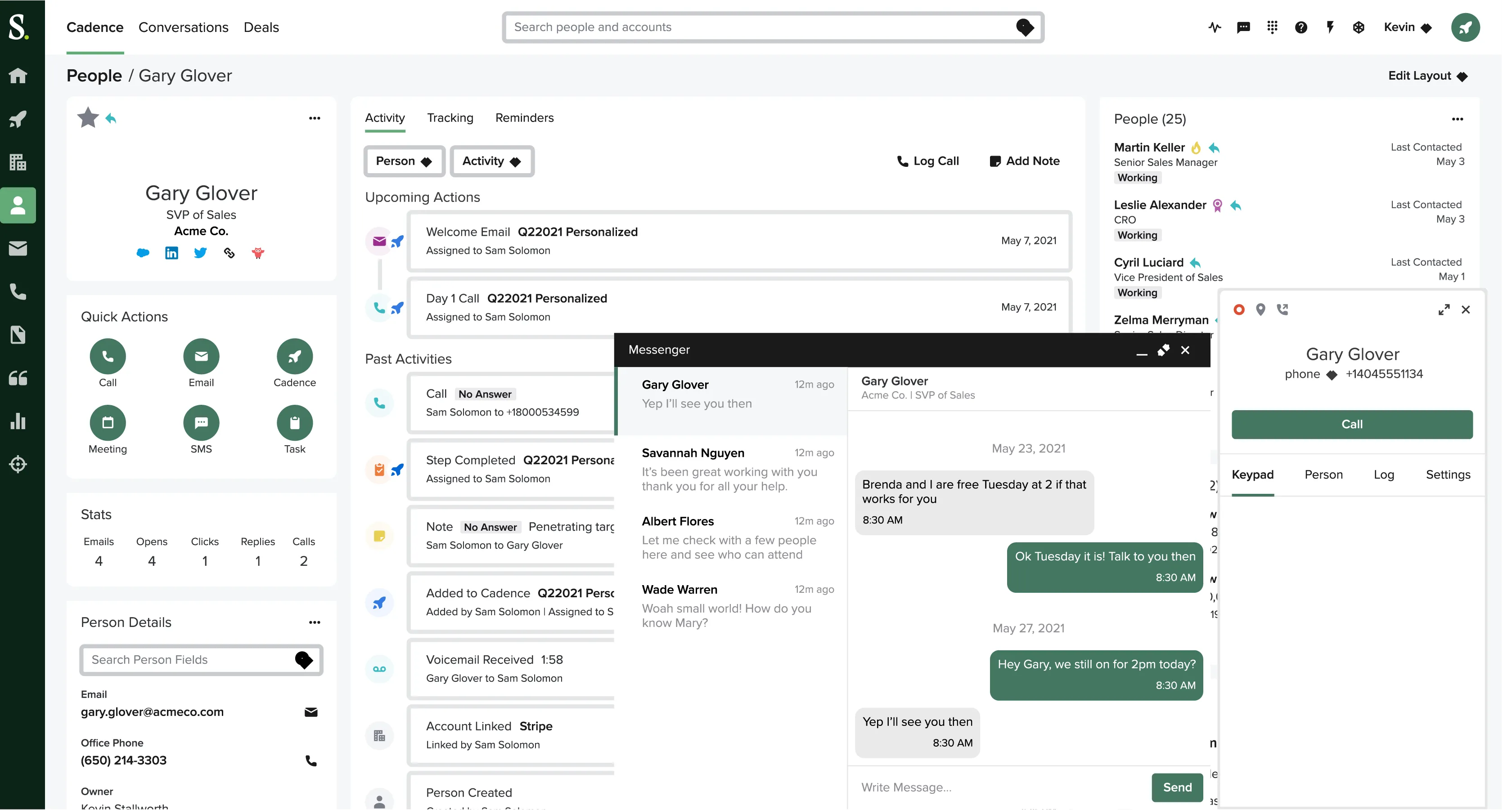Screen dimensions: 1512x810
Task: Open the LinkedIn profile icon
Action: pos(171,253)
